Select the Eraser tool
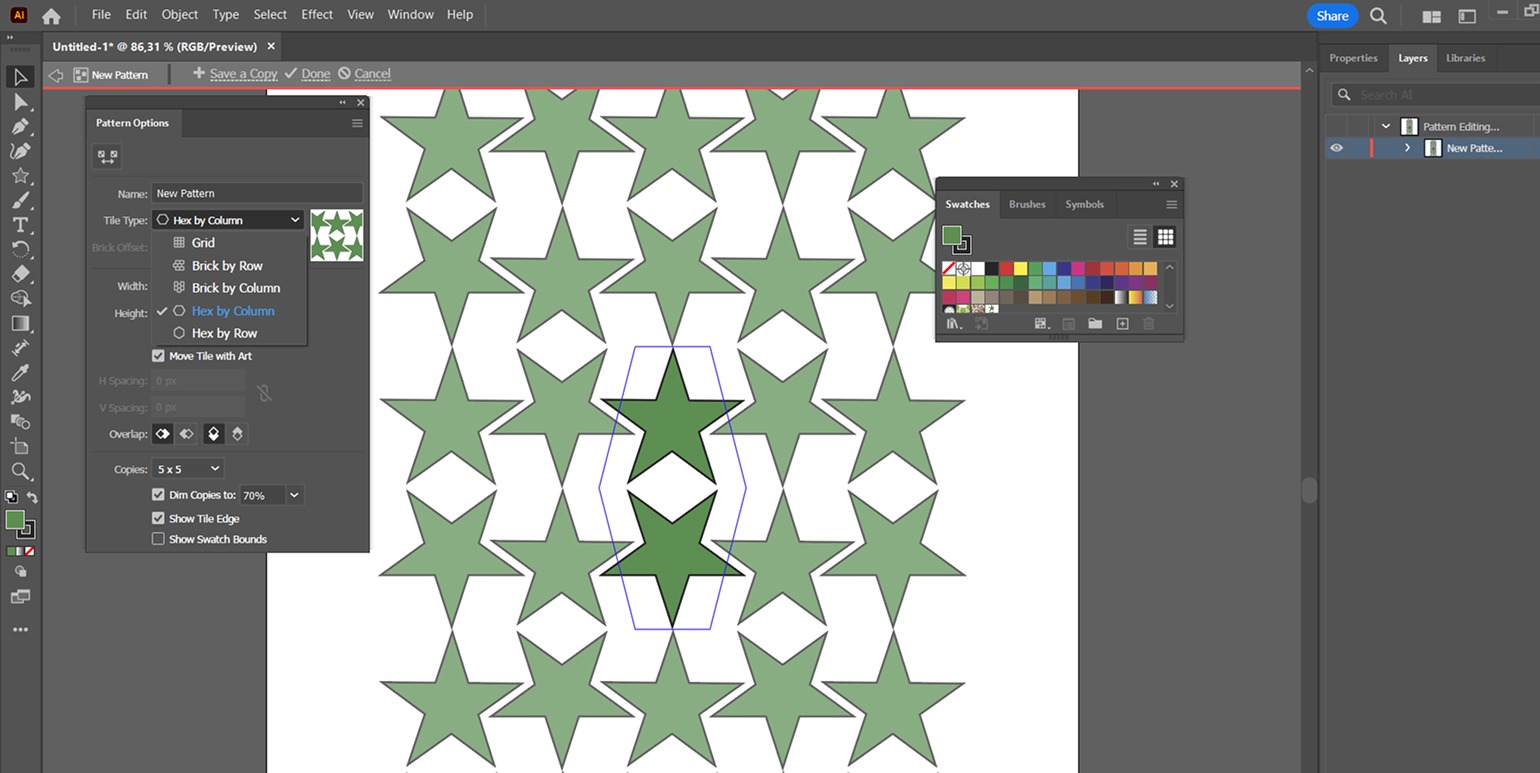Viewport: 1540px width, 773px height. coord(20,274)
